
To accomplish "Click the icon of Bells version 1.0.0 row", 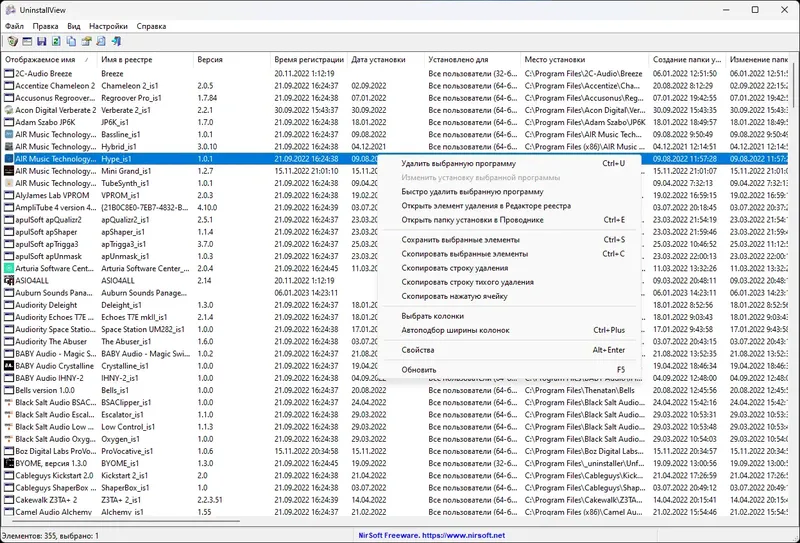I will (9, 390).
